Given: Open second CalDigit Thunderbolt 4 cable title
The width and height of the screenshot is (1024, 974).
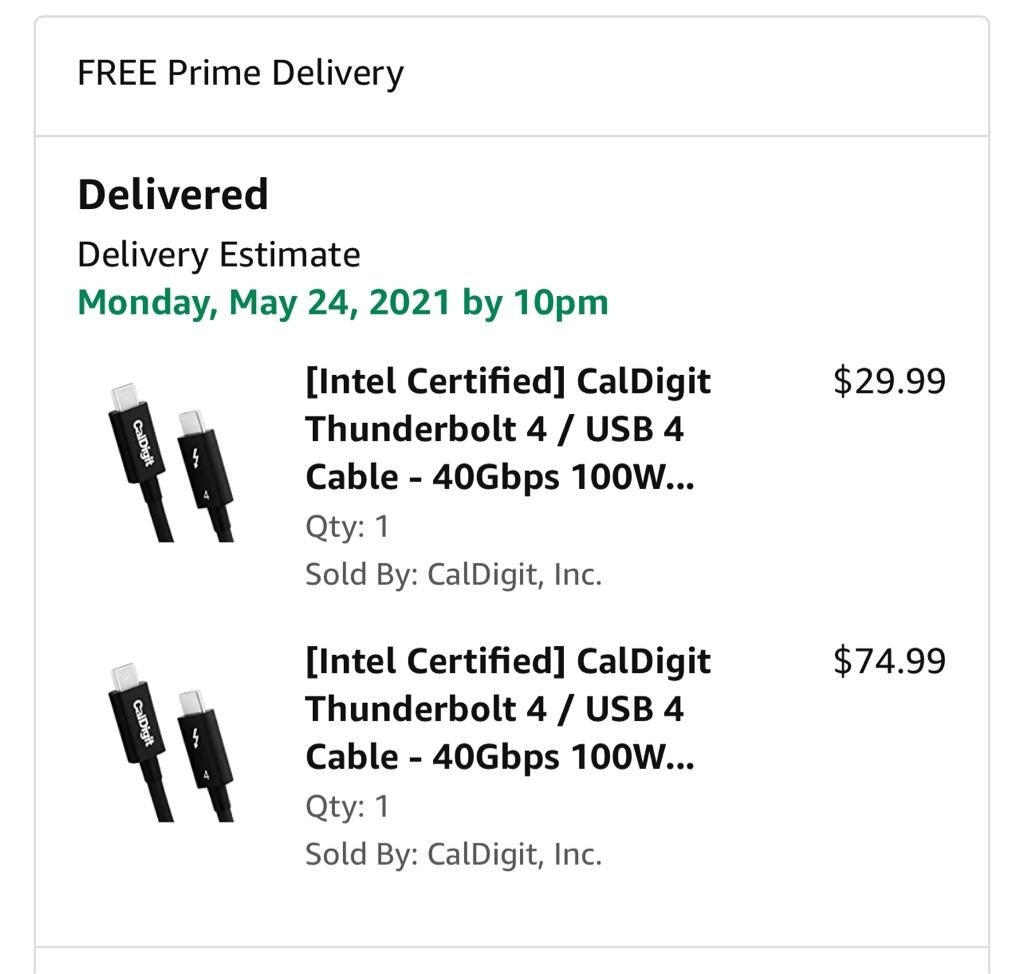Looking at the screenshot, I should pyautogui.click(x=508, y=709).
